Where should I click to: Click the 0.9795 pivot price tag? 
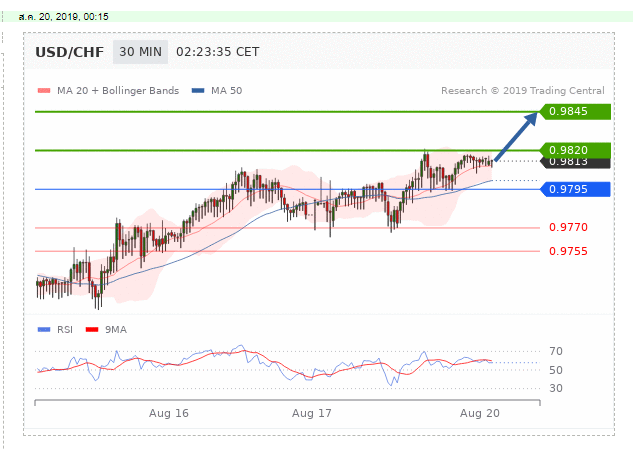tap(575, 189)
